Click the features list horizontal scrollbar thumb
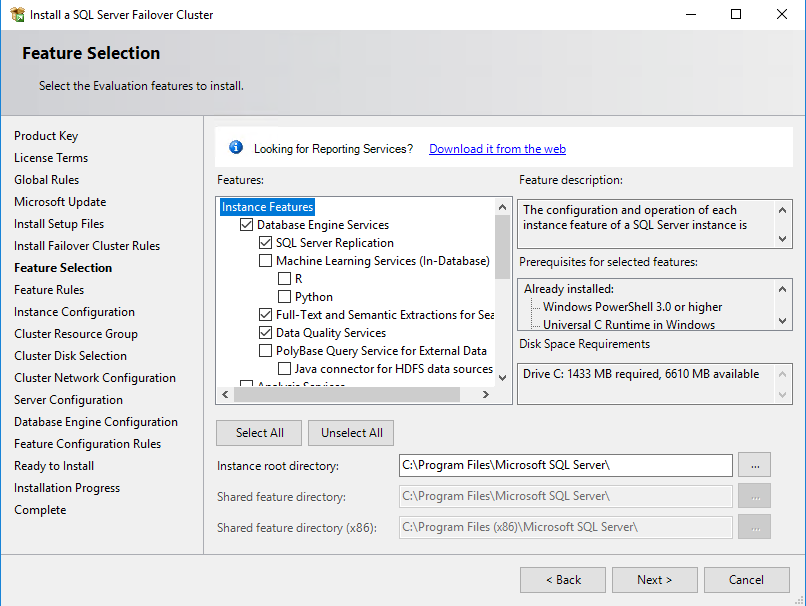The width and height of the screenshot is (806, 606). pyautogui.click(x=346, y=394)
